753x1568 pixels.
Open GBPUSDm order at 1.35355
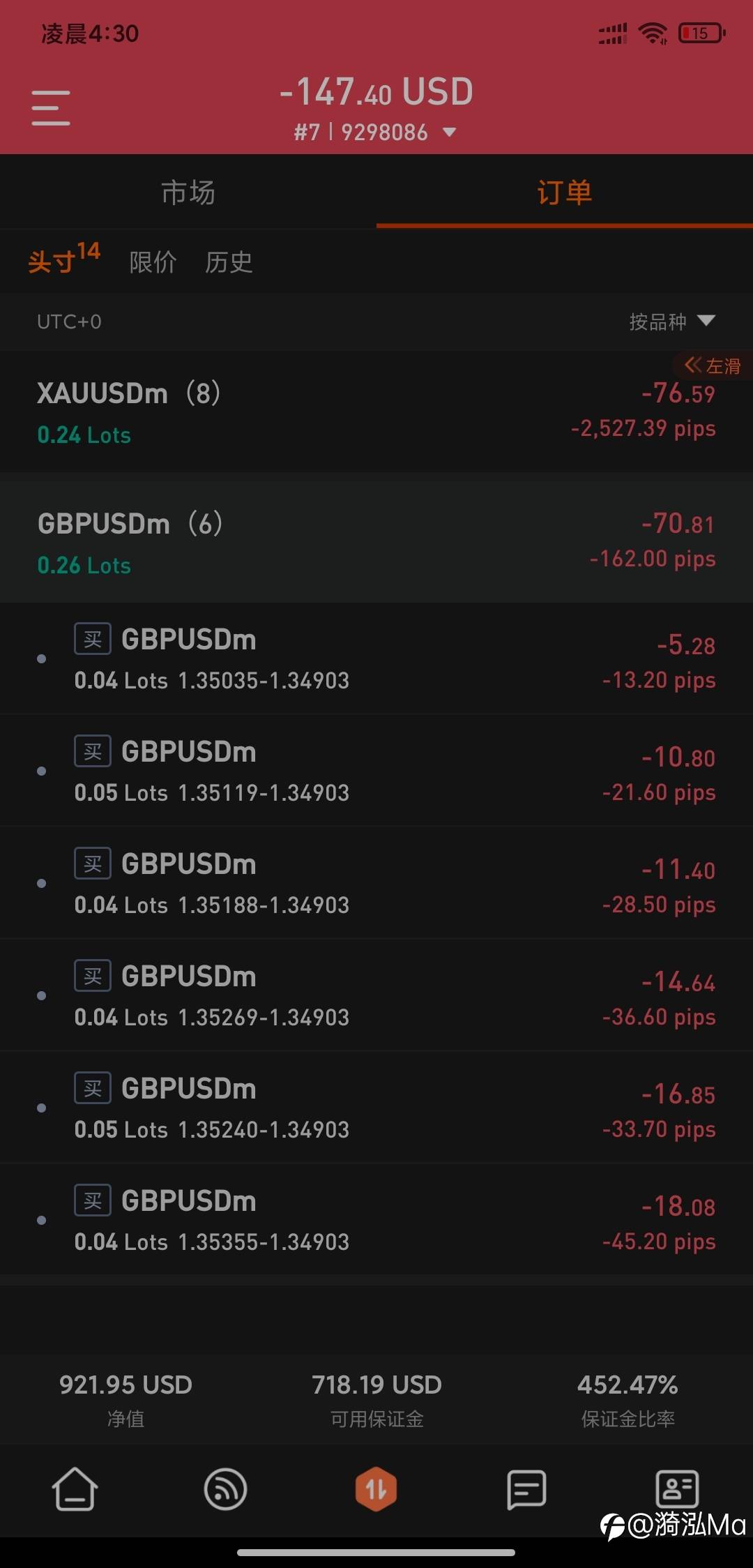[x=376, y=1220]
